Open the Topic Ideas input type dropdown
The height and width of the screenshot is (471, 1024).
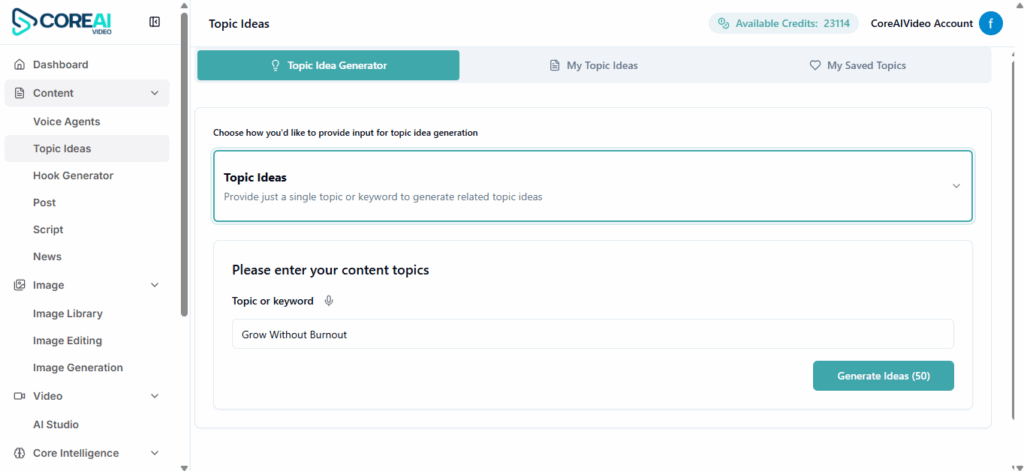pos(955,186)
